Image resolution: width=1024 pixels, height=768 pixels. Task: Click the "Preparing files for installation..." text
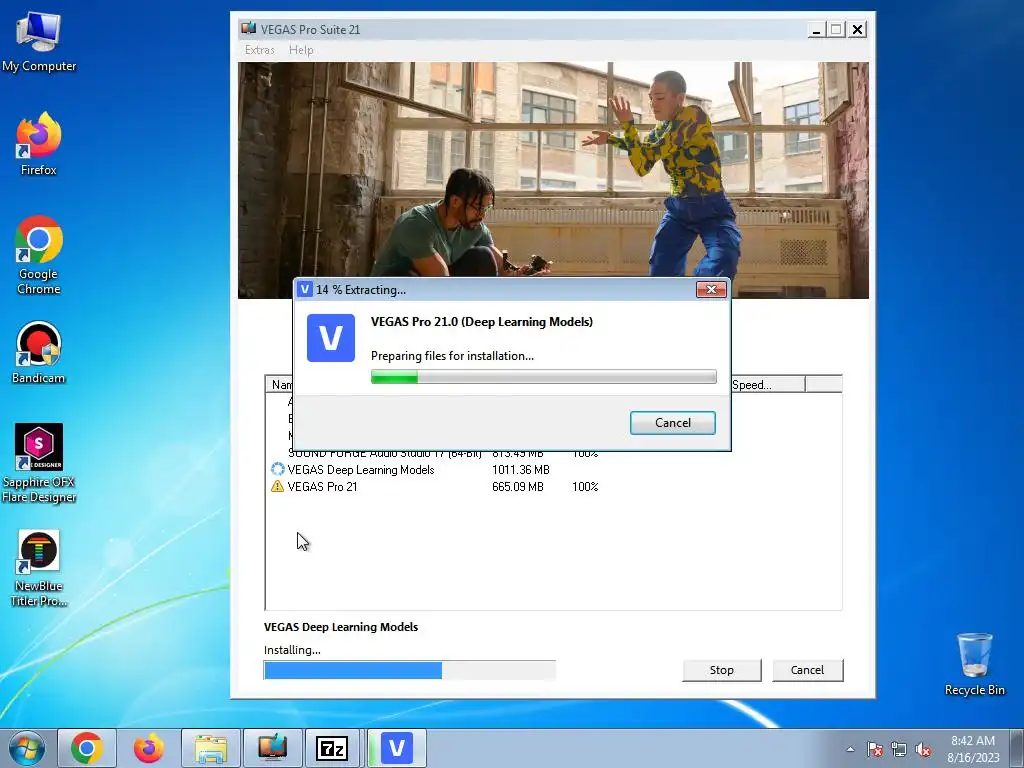click(452, 356)
